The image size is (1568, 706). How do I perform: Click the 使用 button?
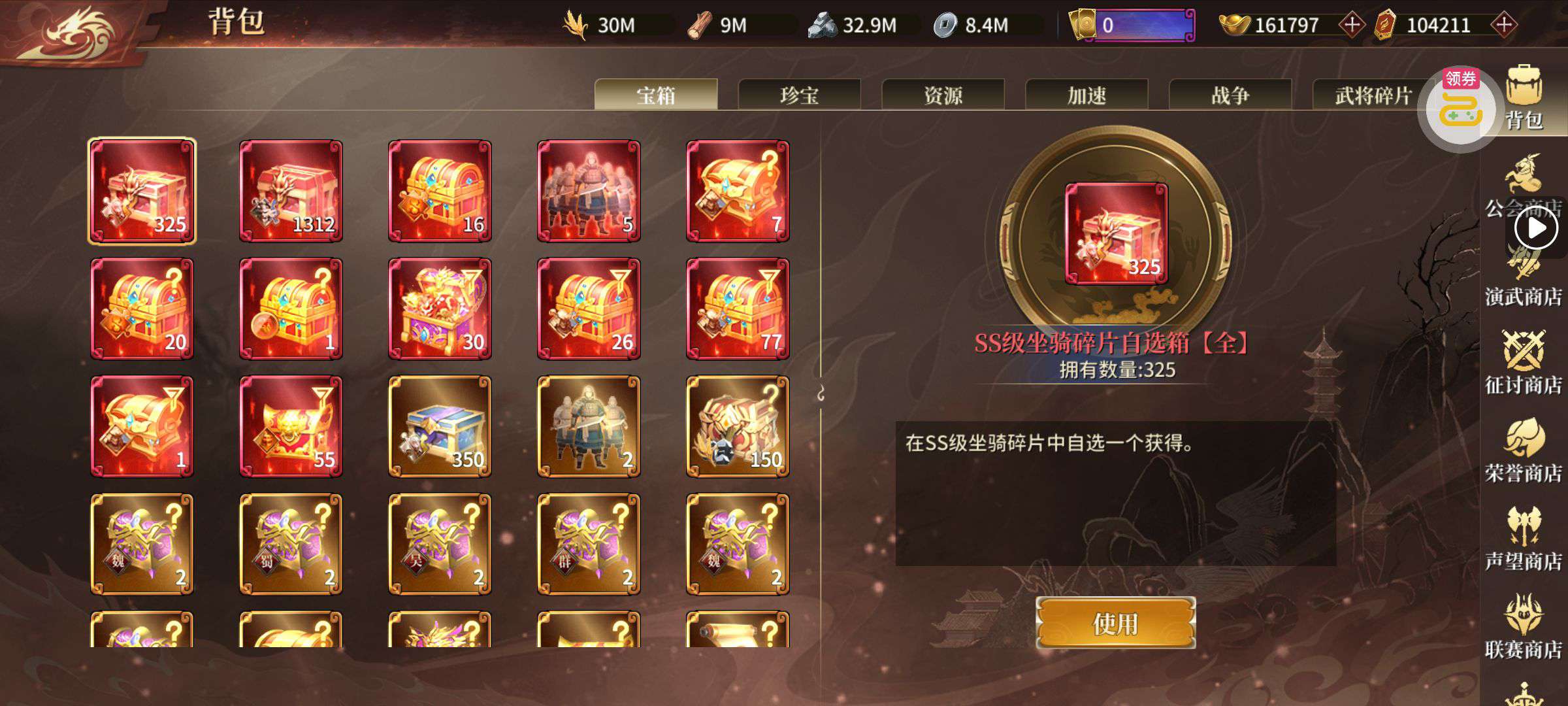click(1115, 623)
